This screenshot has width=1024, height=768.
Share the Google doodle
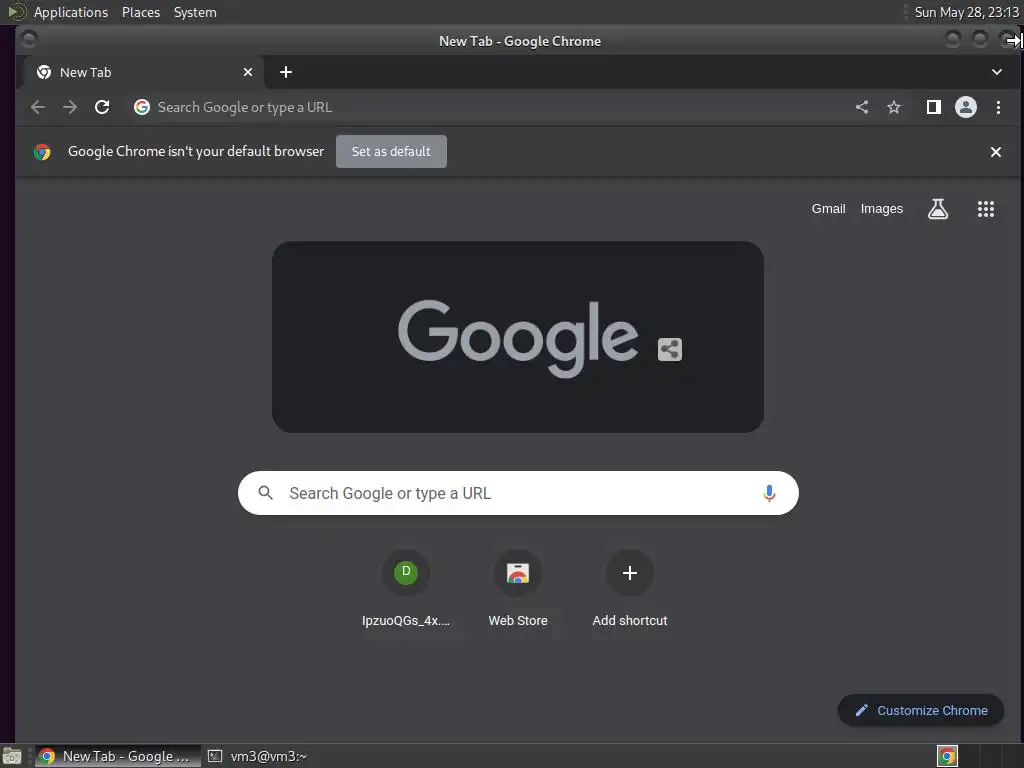669,349
